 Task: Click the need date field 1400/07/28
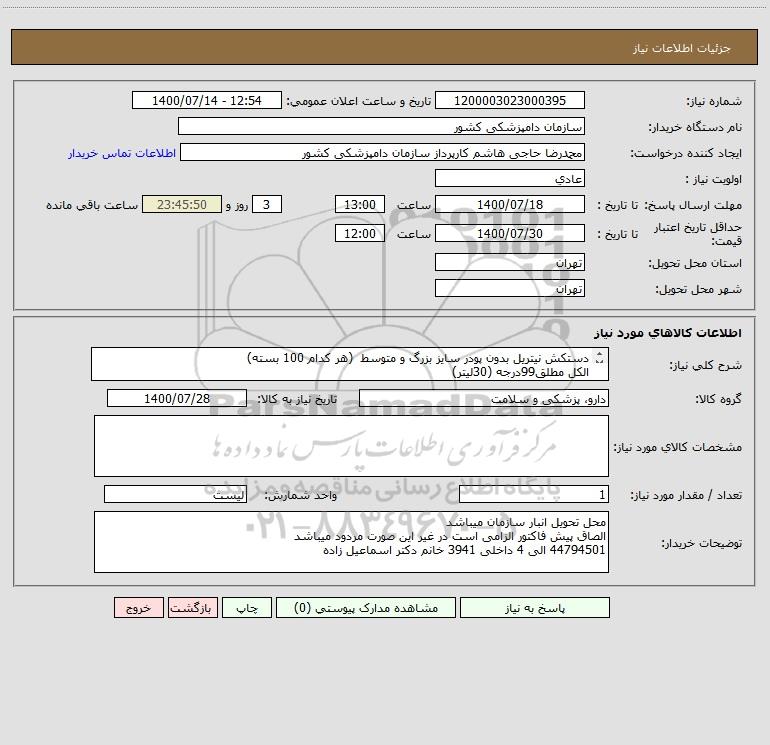tap(177, 398)
